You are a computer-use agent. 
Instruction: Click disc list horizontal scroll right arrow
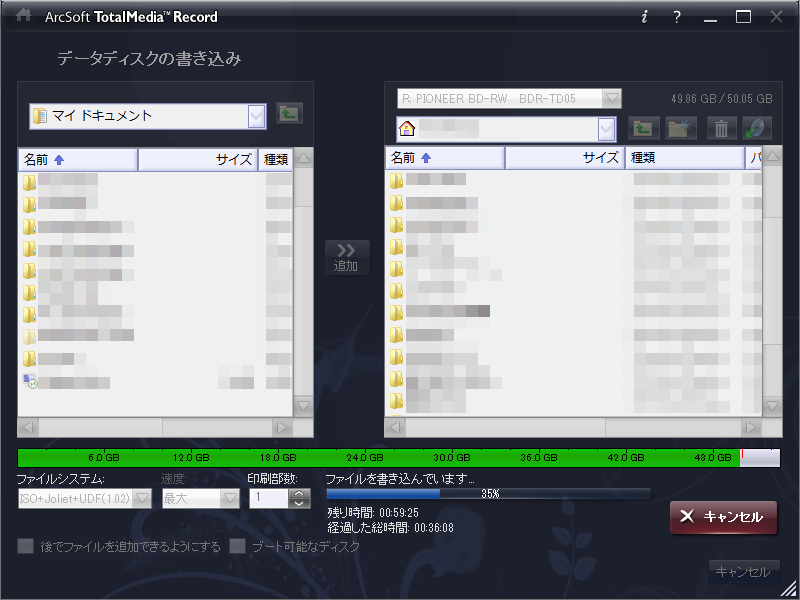point(751,428)
